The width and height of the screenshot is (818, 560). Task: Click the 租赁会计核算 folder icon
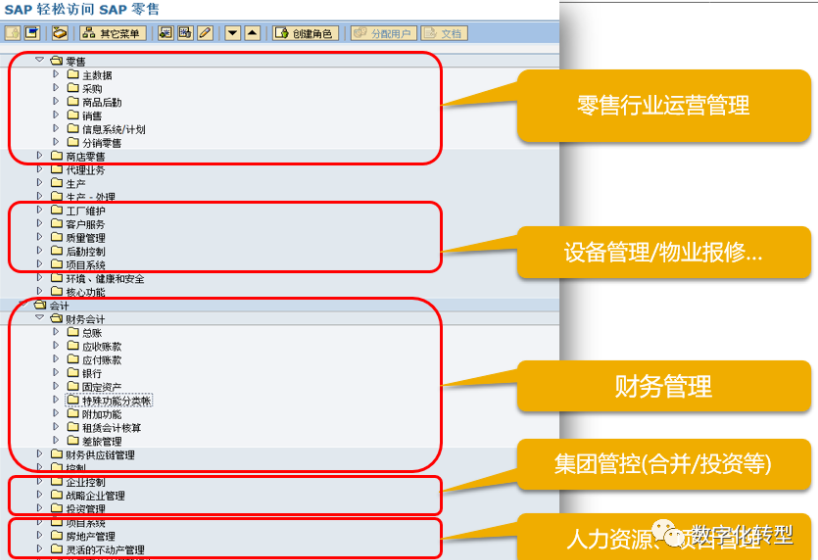point(73,427)
